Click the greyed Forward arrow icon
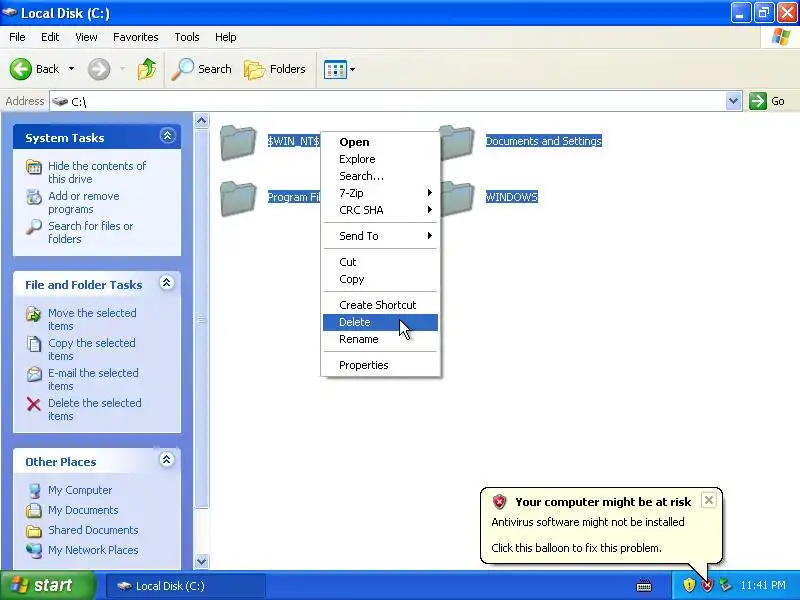 98,69
